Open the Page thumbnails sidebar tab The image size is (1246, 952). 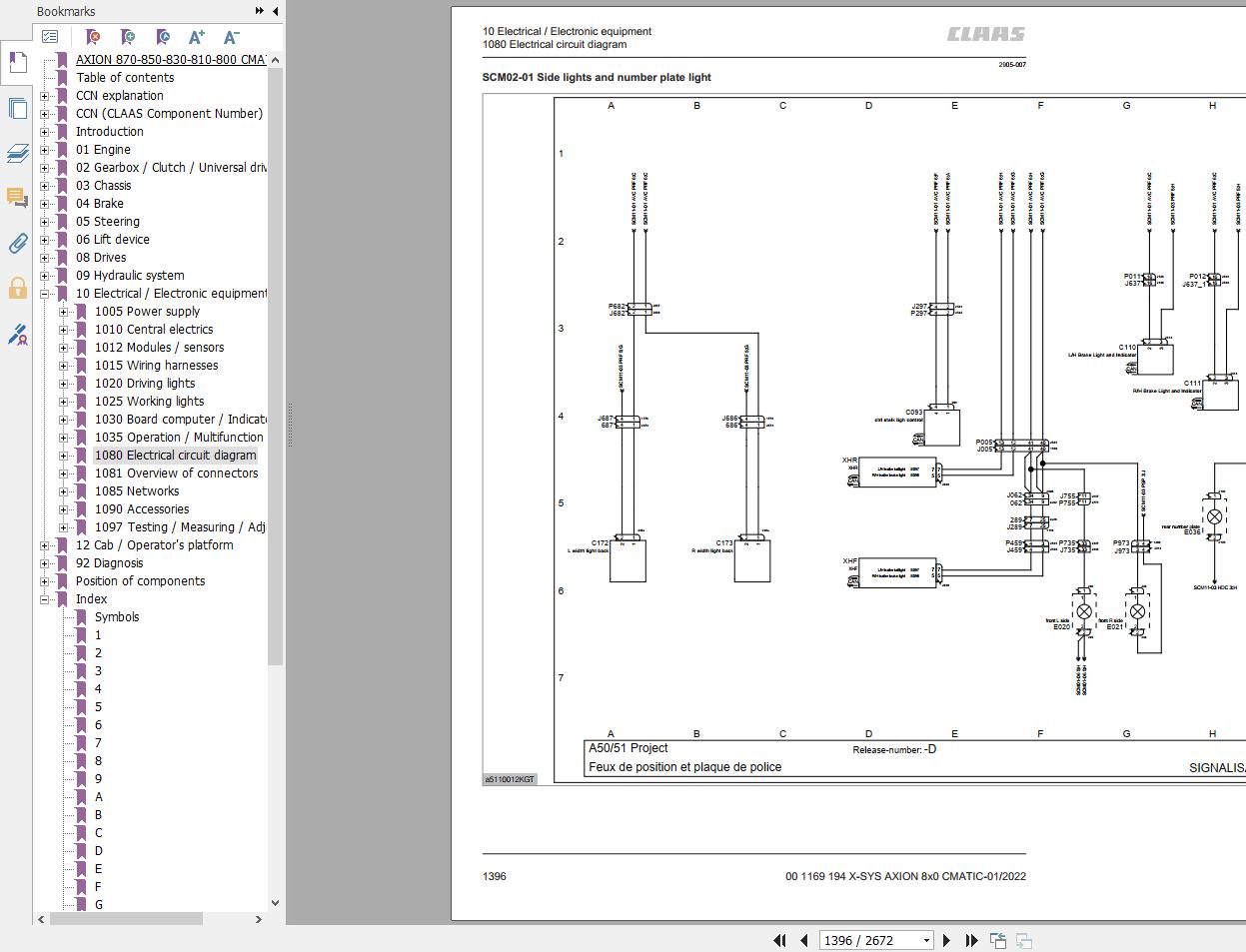[17, 108]
